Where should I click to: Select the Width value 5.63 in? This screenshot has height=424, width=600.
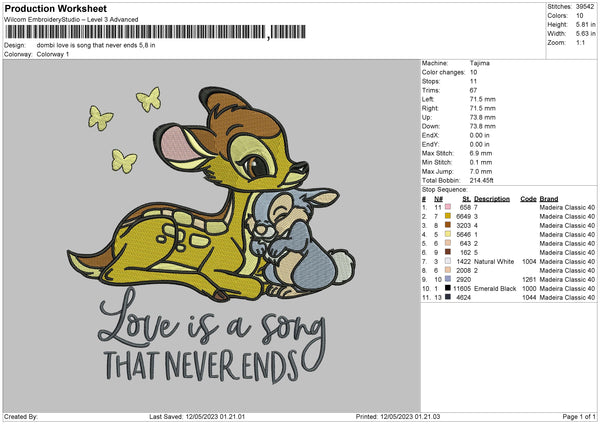[x=585, y=34]
